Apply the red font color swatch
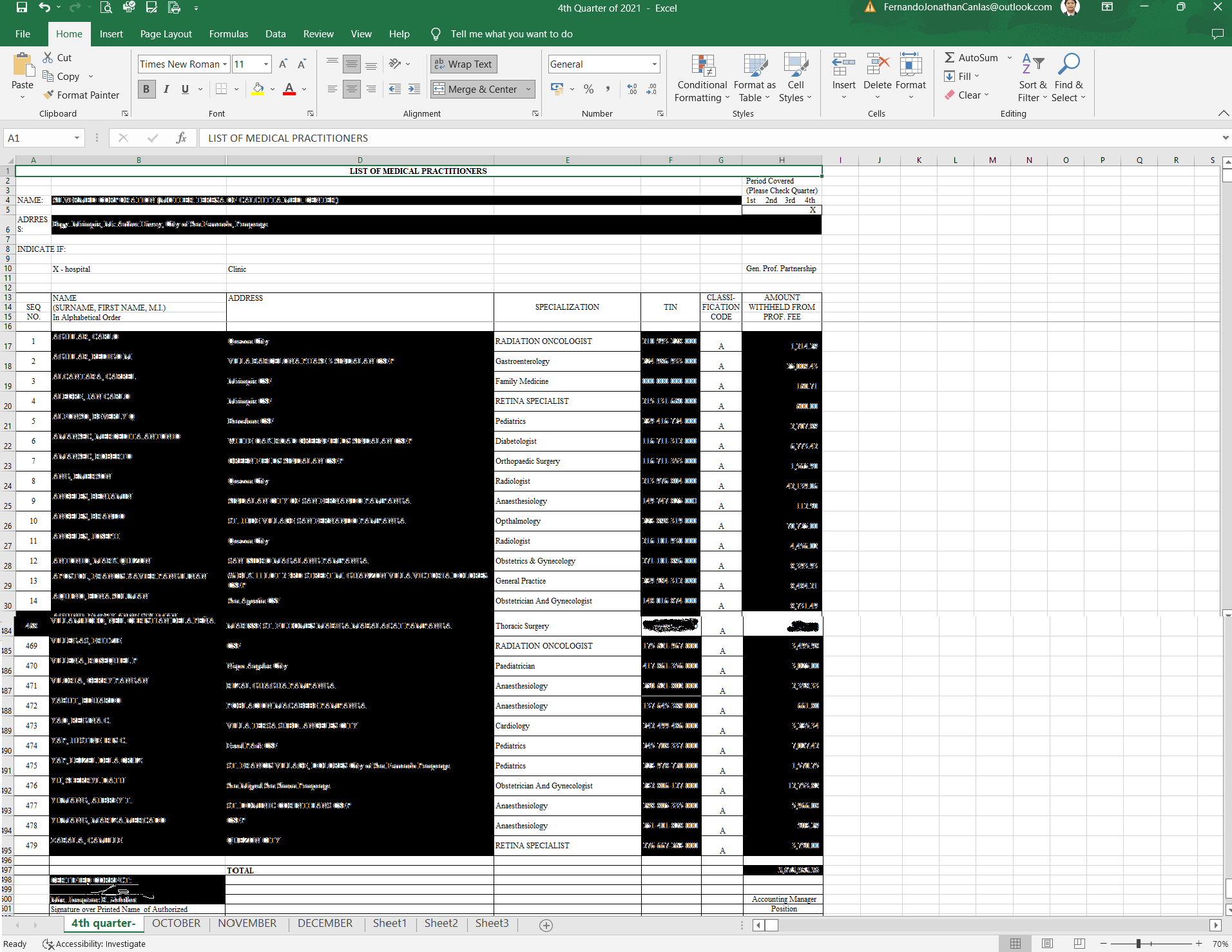 tap(289, 89)
